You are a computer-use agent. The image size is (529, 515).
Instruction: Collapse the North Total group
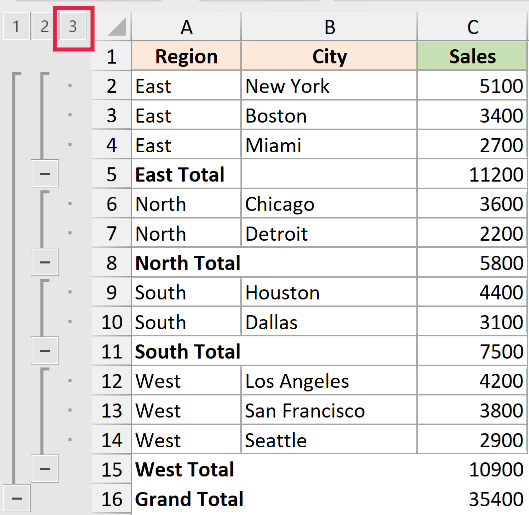point(45,262)
